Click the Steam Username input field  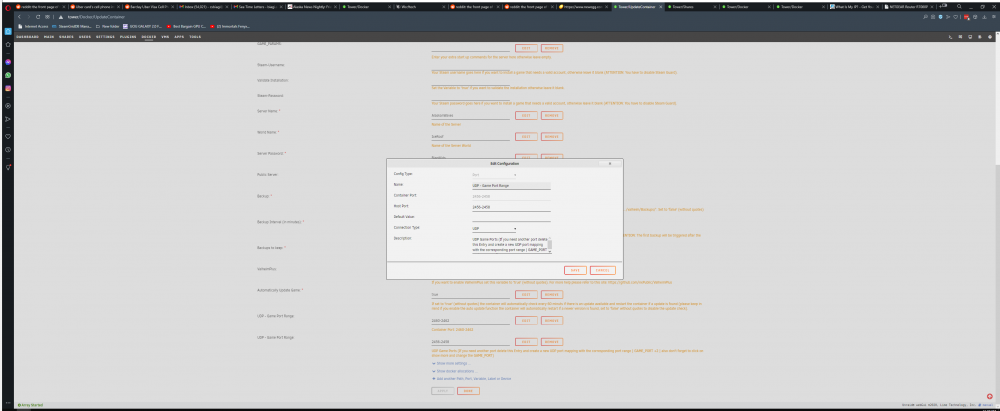[471, 67]
